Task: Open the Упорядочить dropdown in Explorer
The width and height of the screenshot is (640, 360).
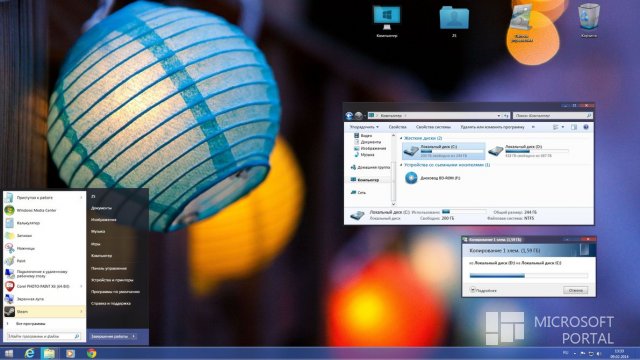Action: (x=364, y=127)
